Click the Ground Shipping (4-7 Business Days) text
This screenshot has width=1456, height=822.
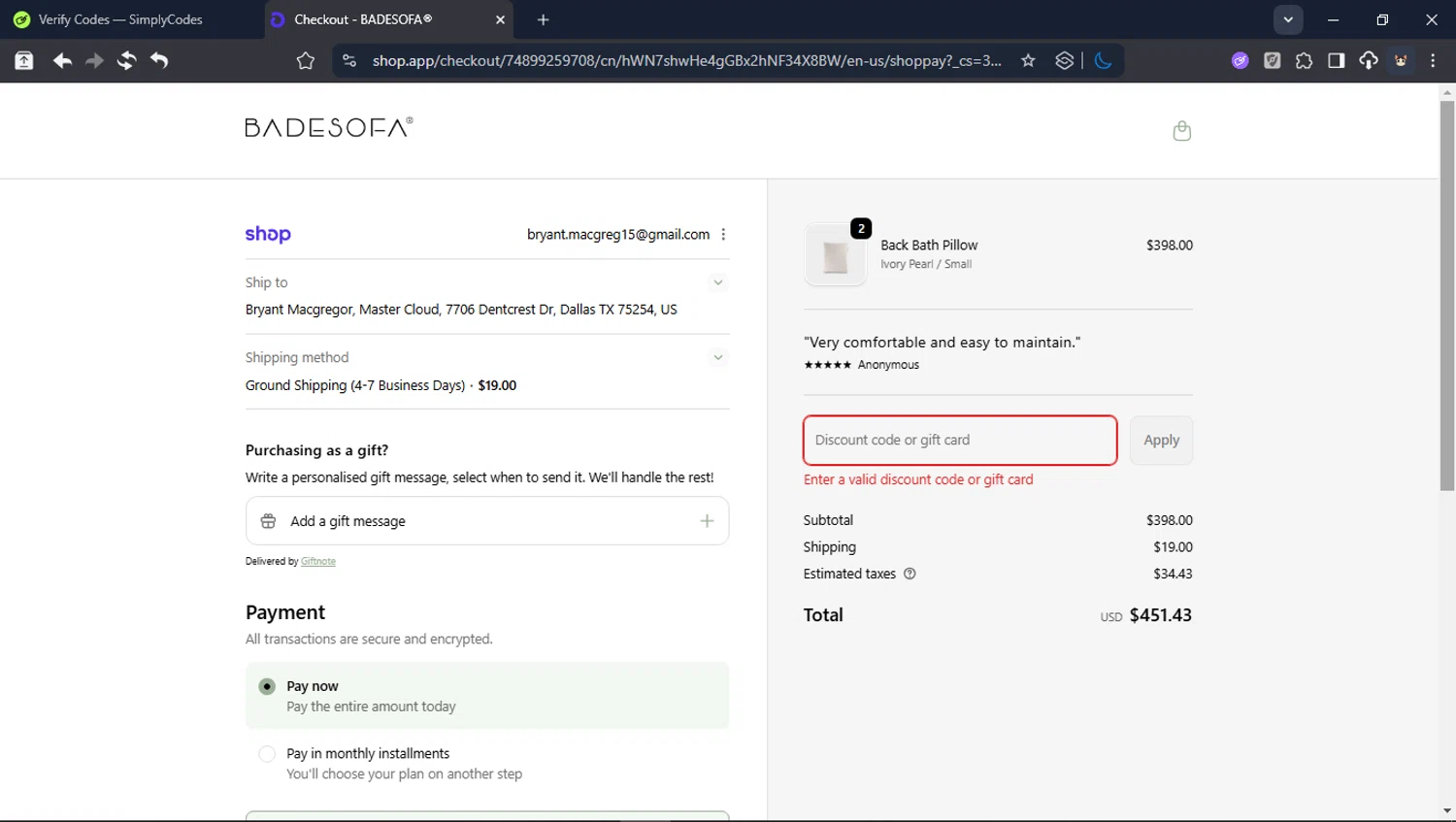[355, 385]
